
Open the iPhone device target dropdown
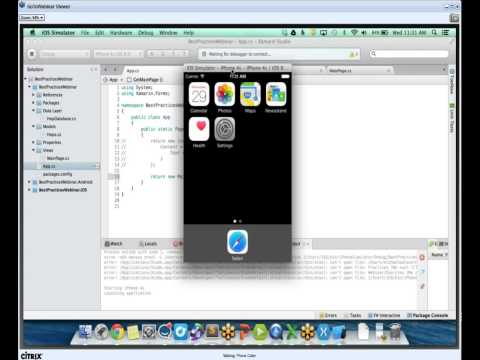coord(119,54)
